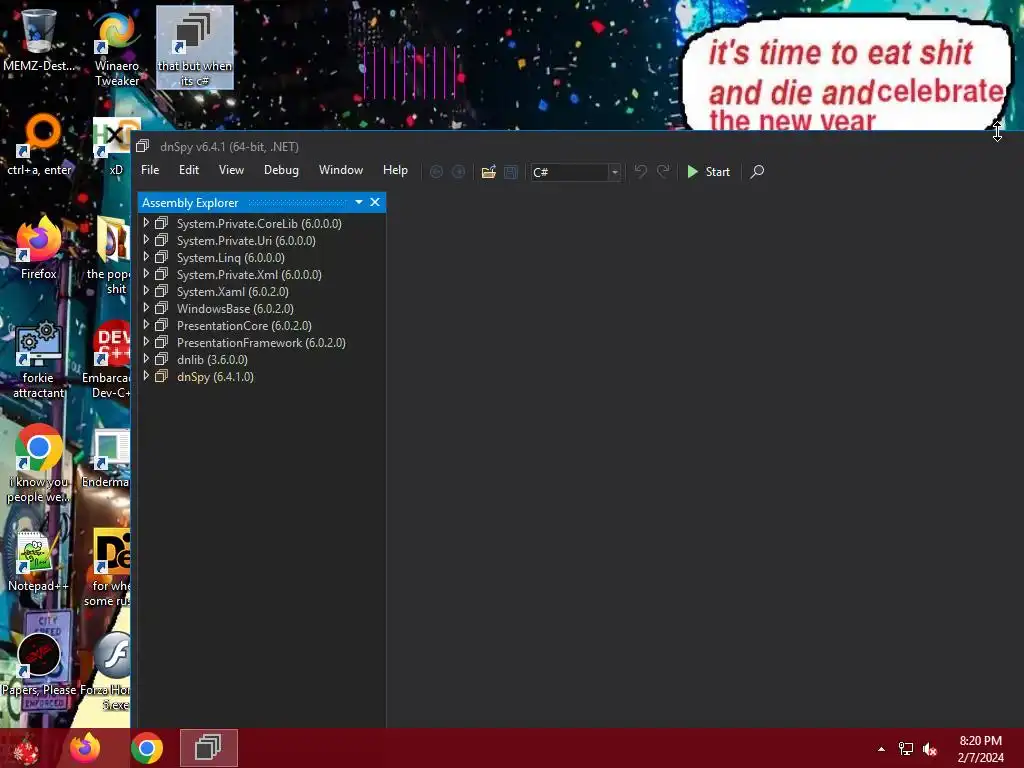
Task: Expand System.Linq node
Action: (146, 257)
